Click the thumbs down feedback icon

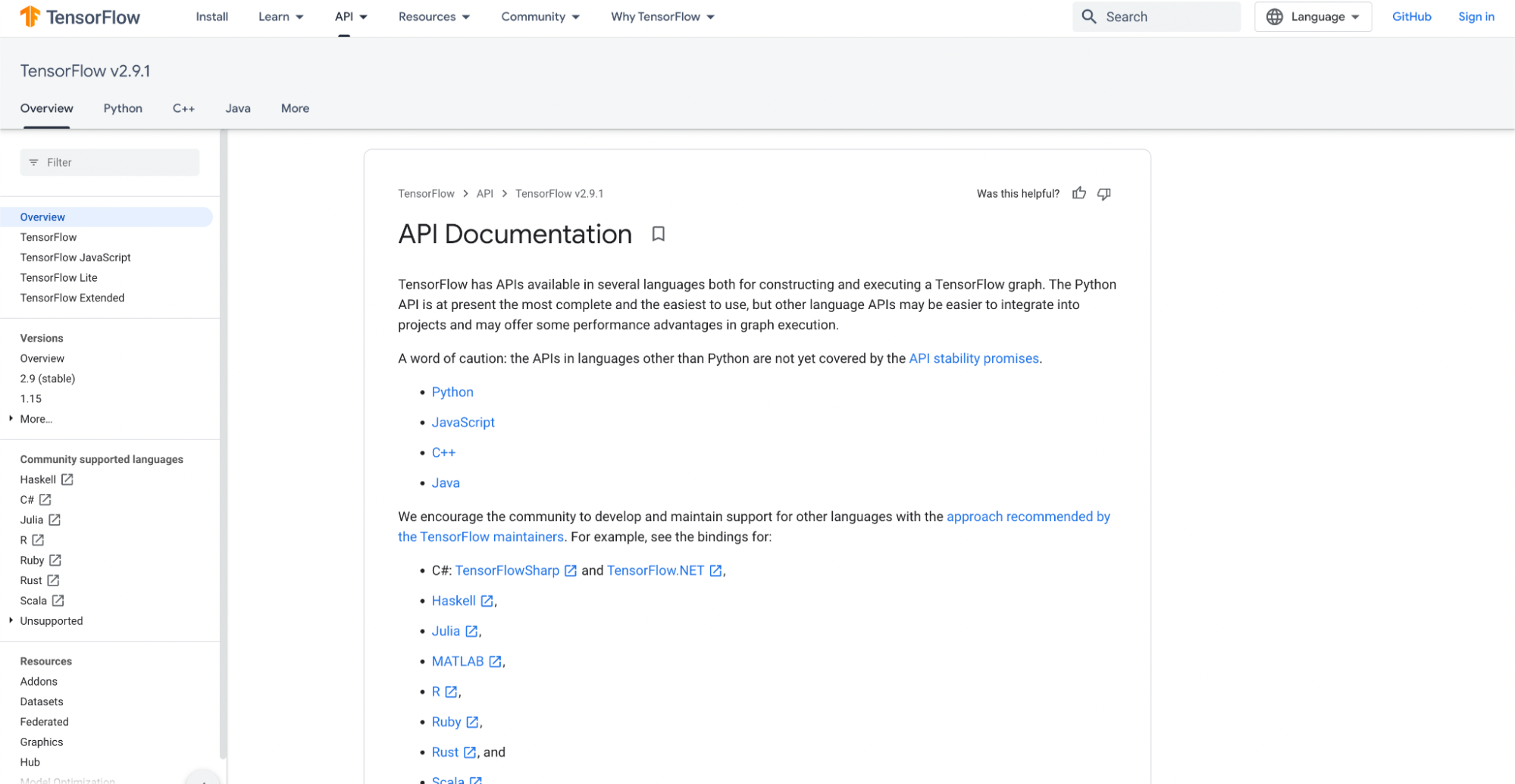point(1103,194)
